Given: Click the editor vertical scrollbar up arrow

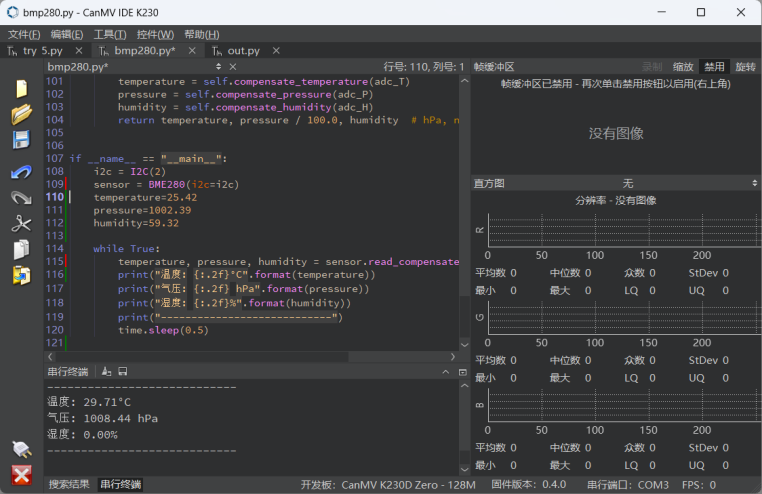Looking at the screenshot, I should (x=465, y=81).
